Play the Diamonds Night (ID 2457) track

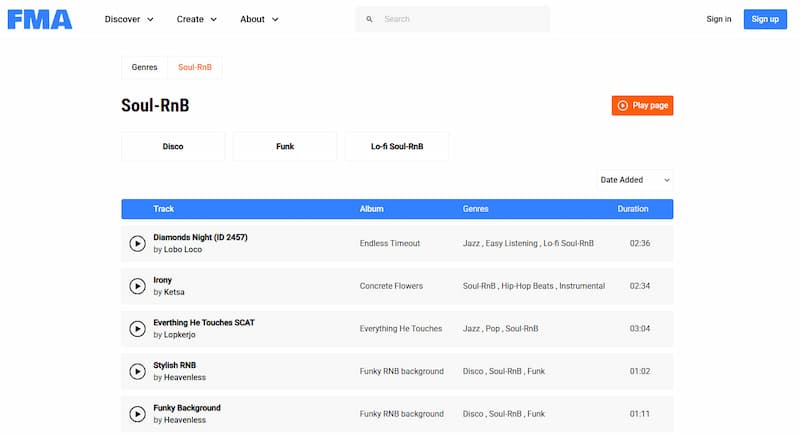click(137, 244)
